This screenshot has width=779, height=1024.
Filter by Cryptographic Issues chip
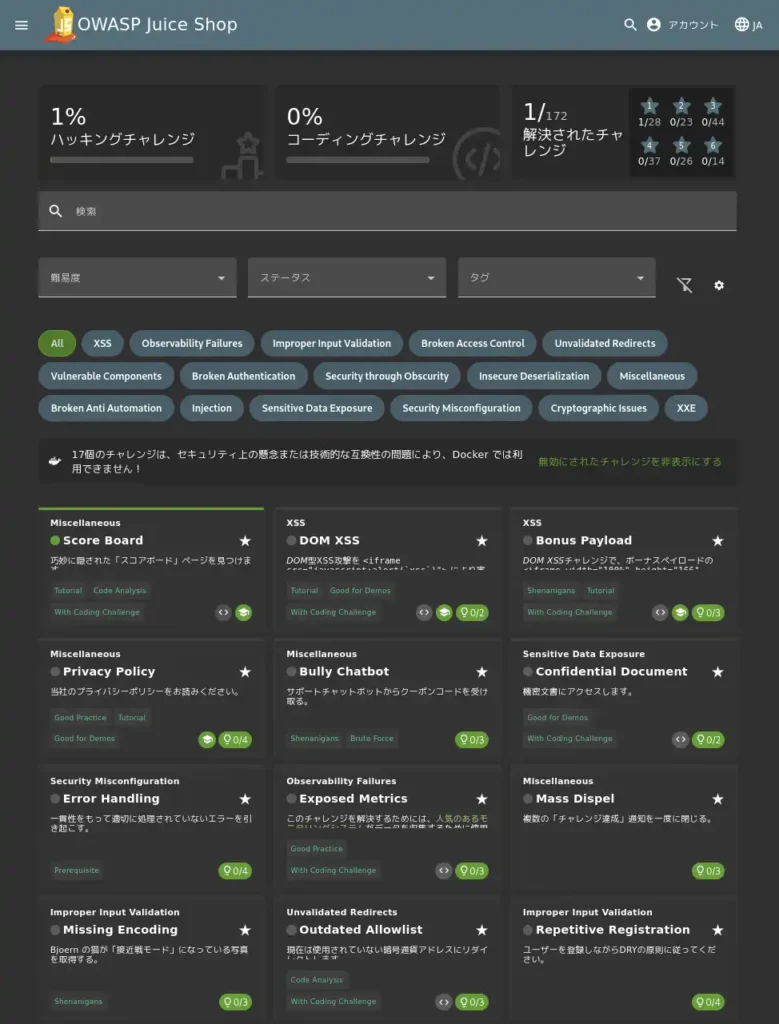599,408
